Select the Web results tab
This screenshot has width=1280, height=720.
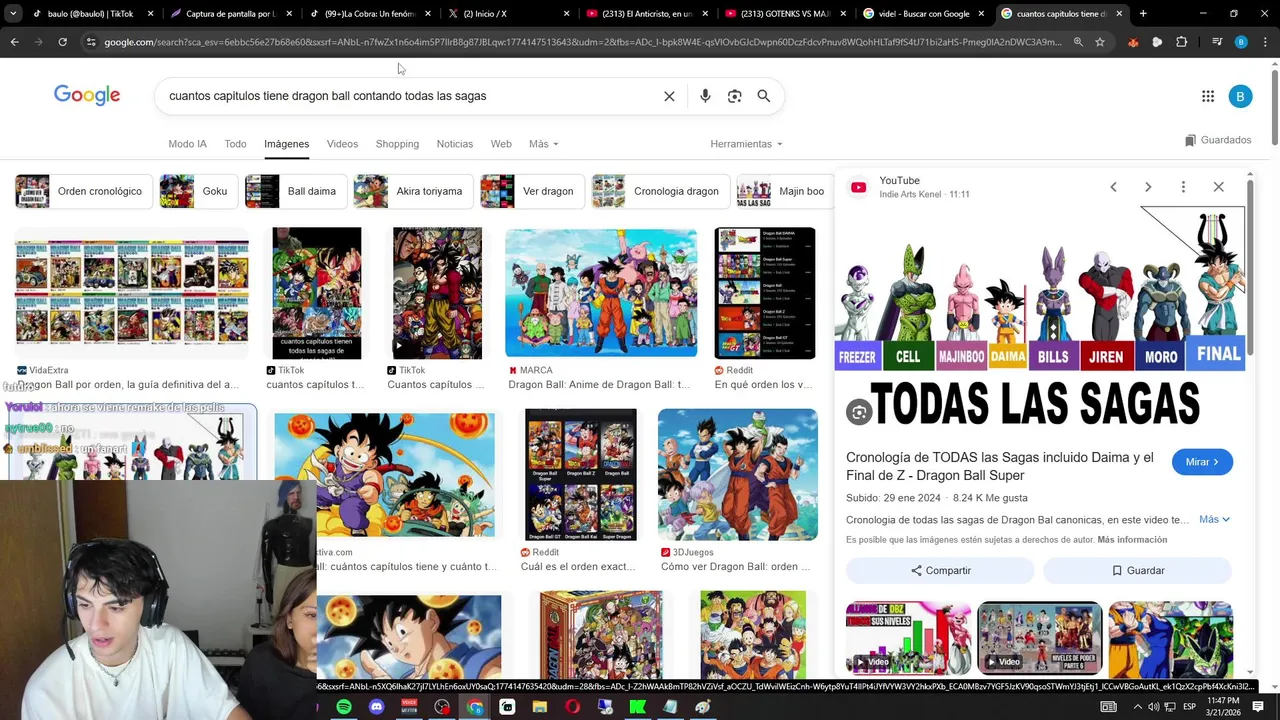coord(501,144)
